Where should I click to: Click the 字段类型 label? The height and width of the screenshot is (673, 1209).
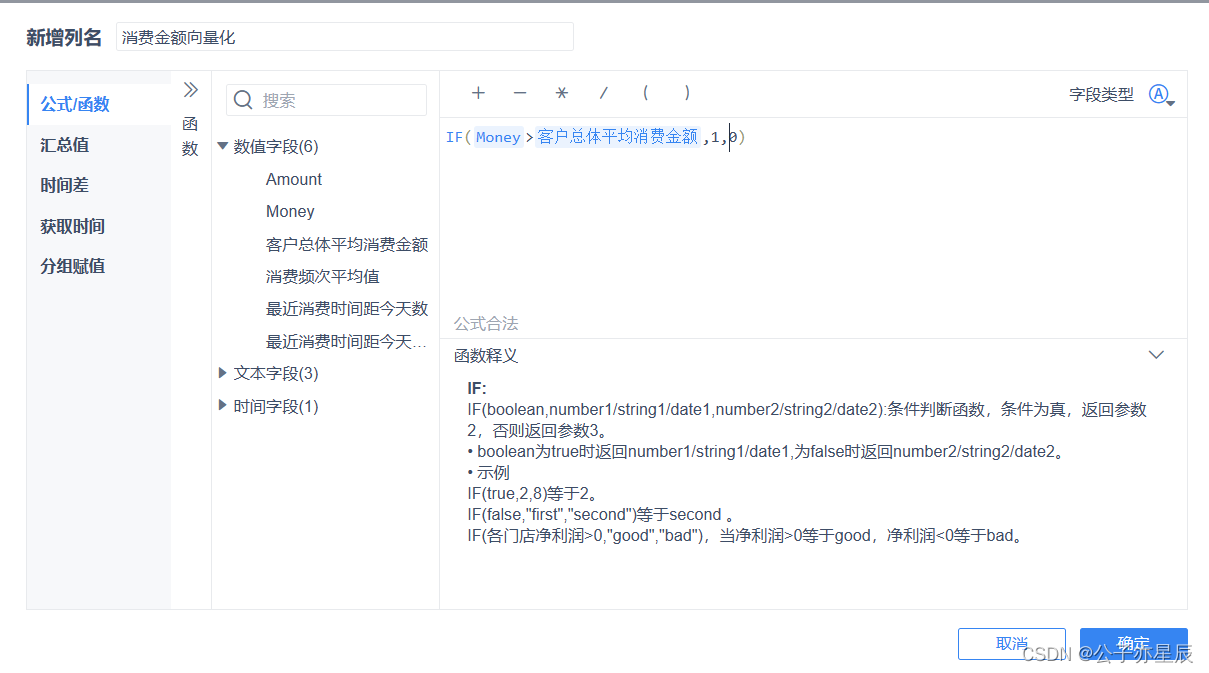(x=1102, y=95)
